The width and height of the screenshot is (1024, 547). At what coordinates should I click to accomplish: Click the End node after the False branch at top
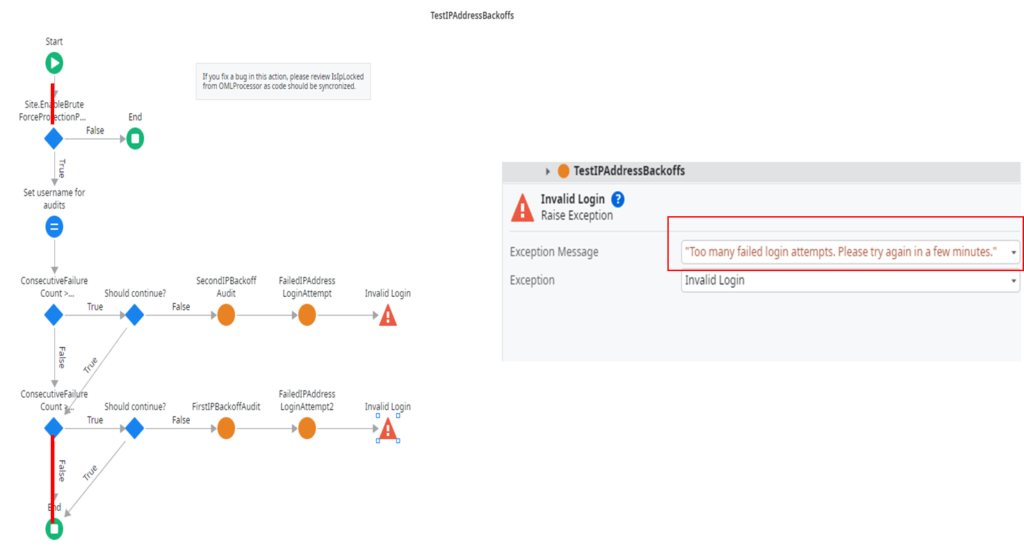coord(135,138)
